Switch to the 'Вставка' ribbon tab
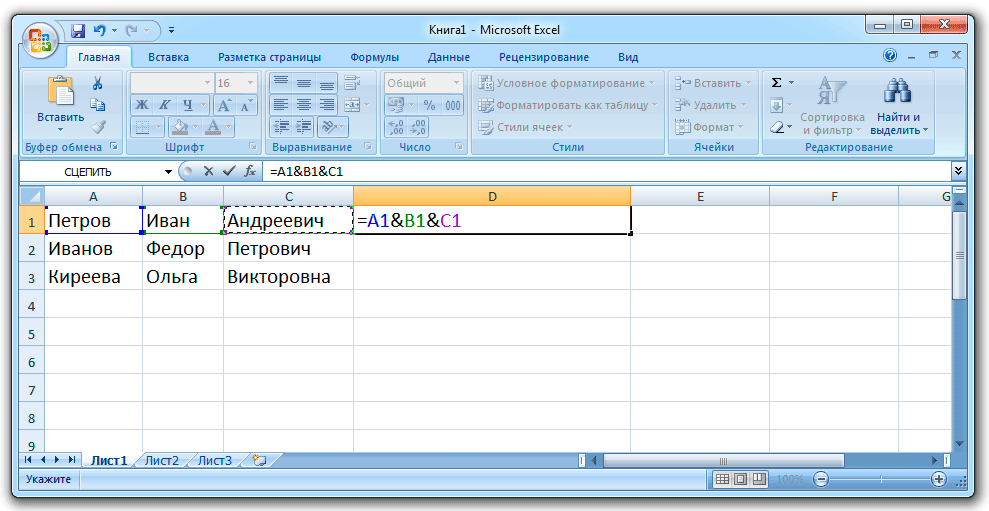989x511 pixels. pos(168,57)
